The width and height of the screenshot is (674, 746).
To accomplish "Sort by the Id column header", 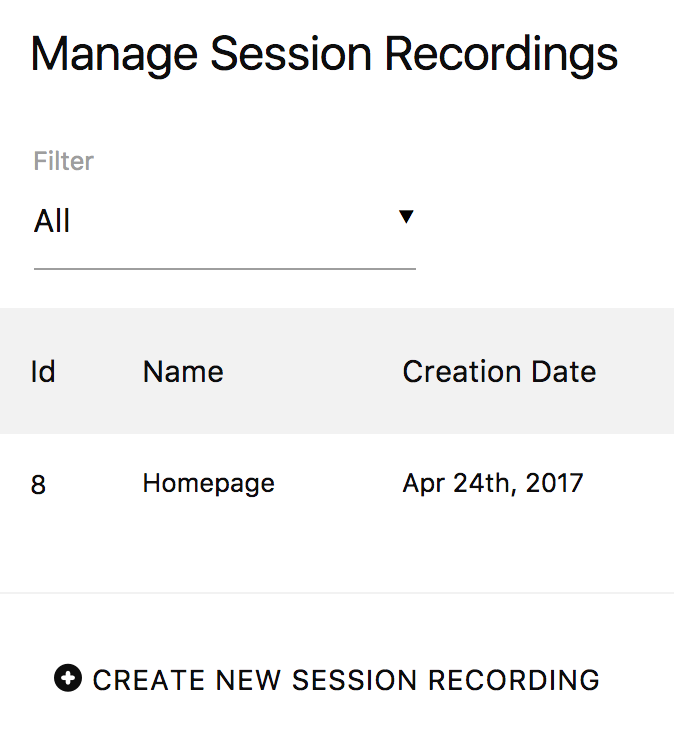I will coord(43,372).
